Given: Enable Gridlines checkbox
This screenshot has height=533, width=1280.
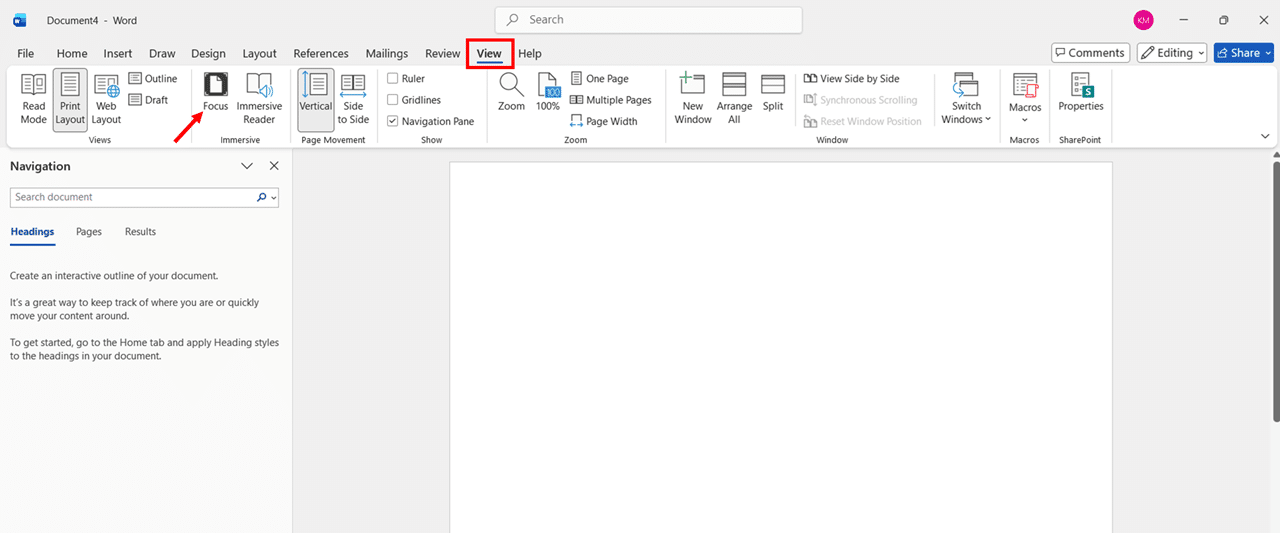Looking at the screenshot, I should (393, 100).
